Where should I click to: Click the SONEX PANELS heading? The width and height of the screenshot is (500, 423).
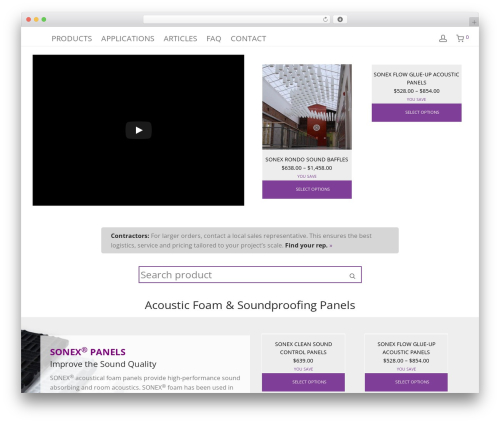(x=88, y=352)
